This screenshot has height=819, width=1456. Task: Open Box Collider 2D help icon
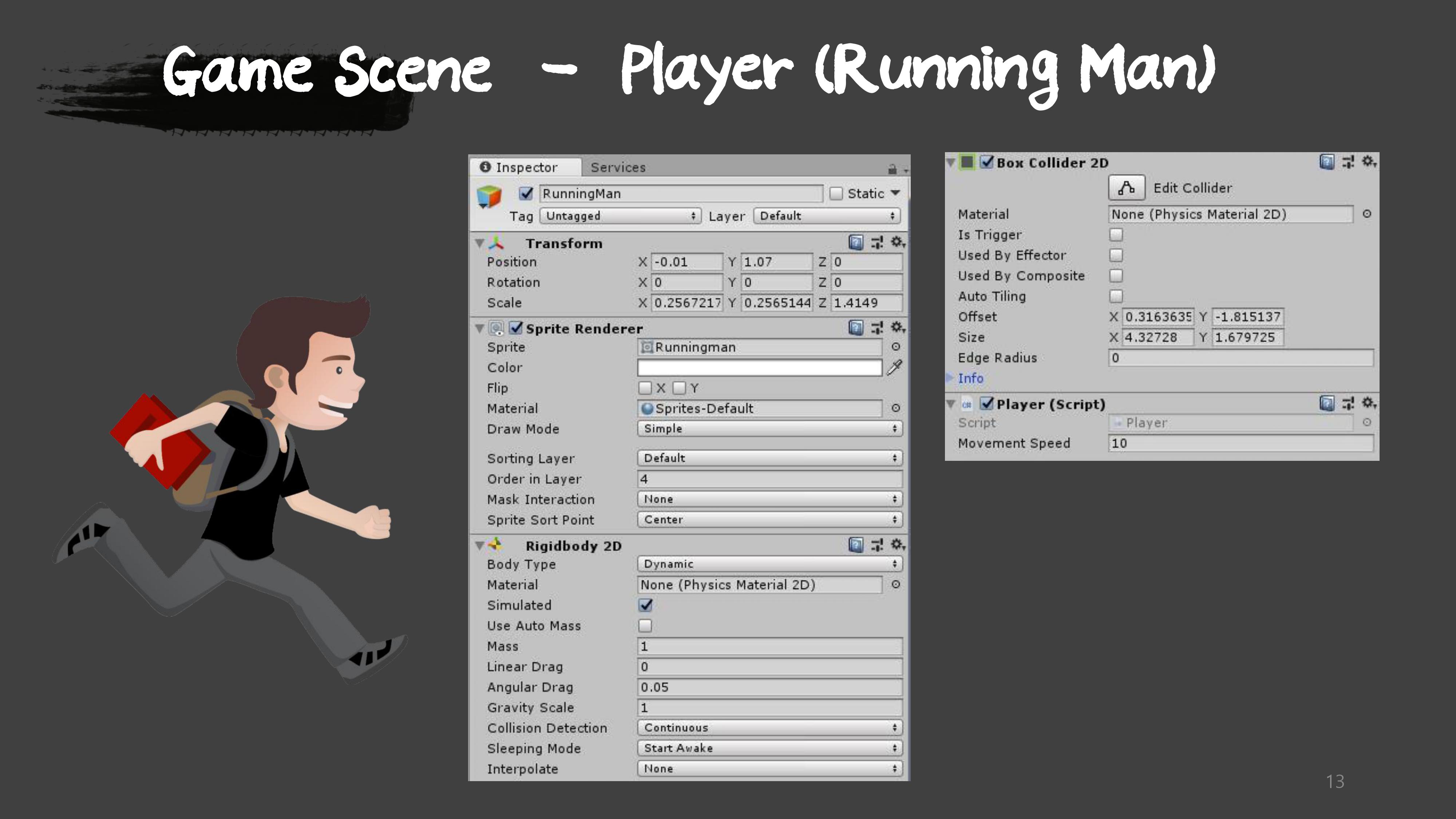1326,162
